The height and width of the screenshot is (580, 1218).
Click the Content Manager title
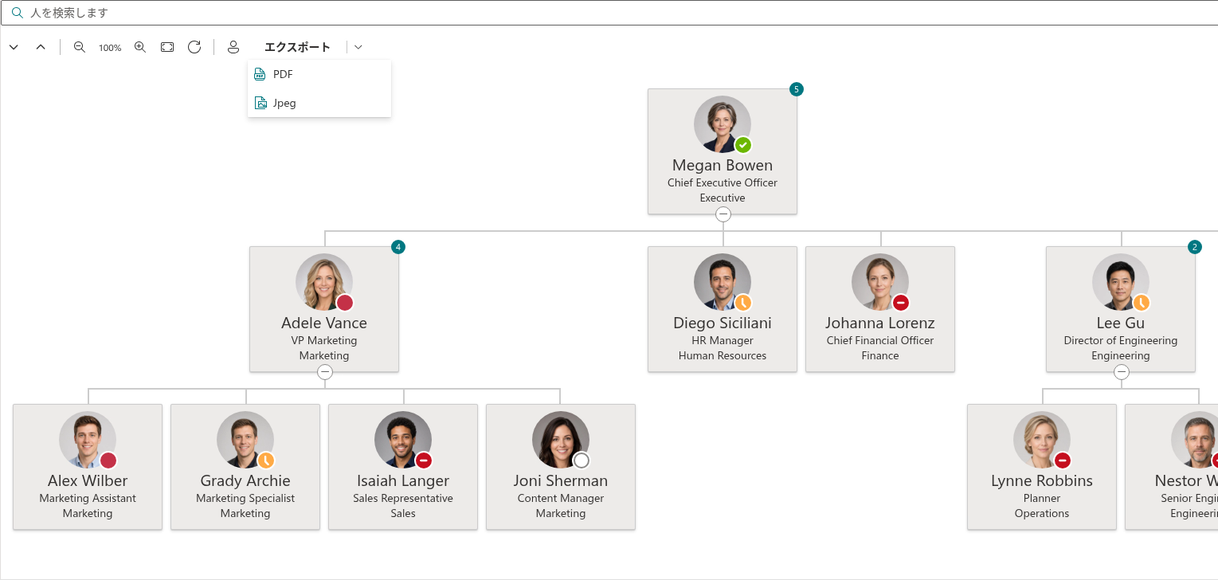[560, 499]
